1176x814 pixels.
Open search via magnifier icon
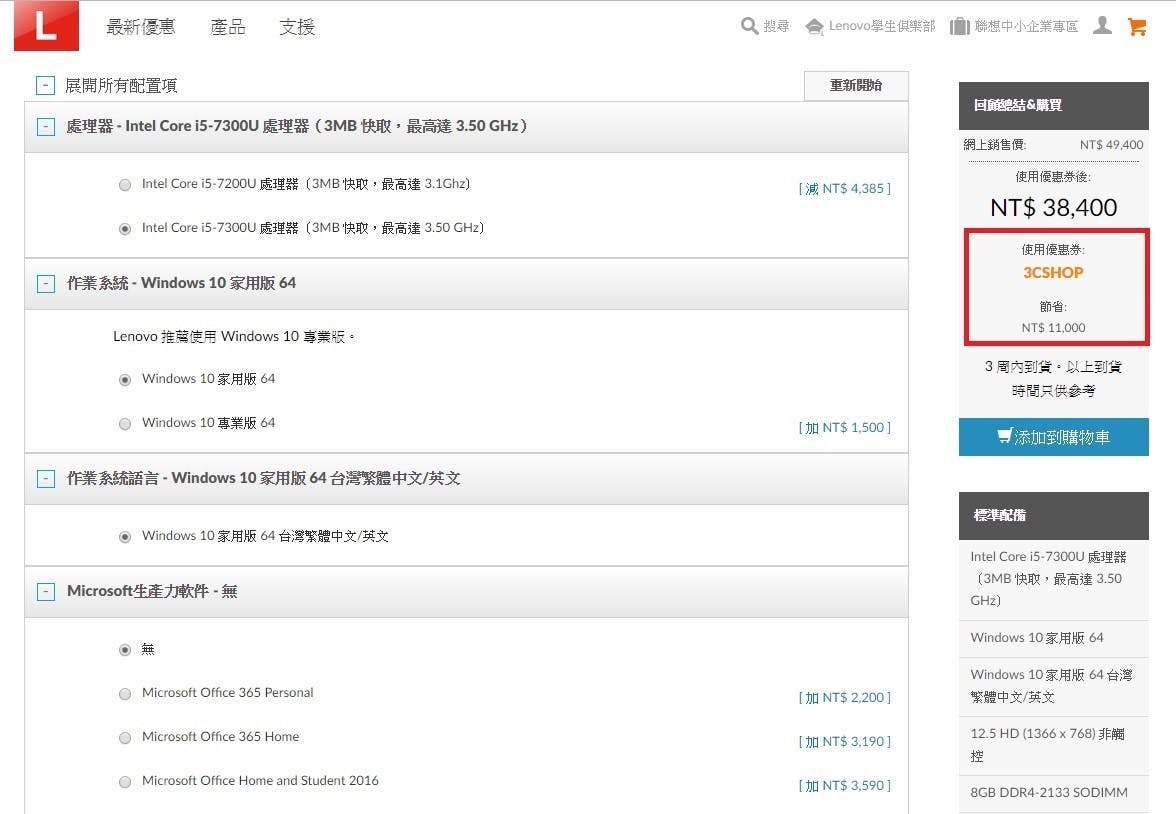748,26
